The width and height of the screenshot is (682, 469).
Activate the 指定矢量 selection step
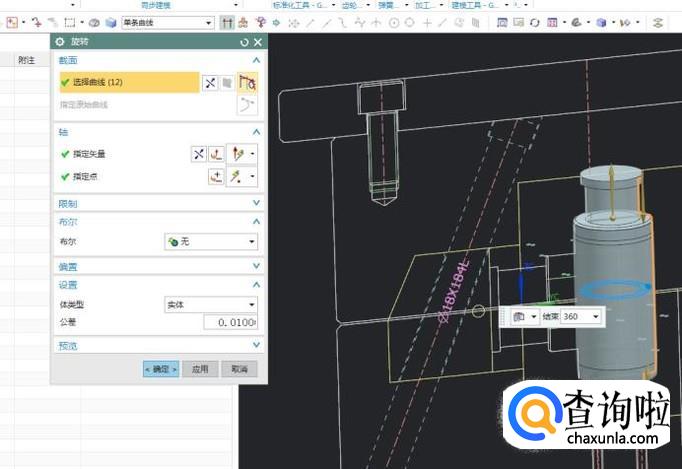click(88, 154)
